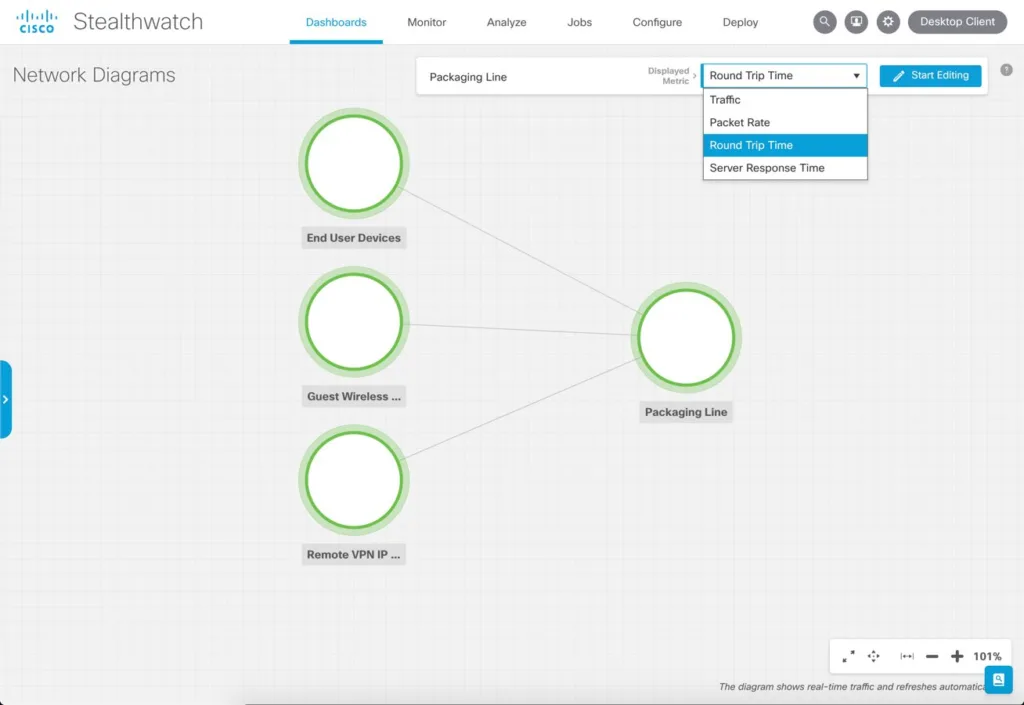This screenshot has height=705, width=1024.
Task: Click the Network Diagrams heading
Action: [94, 75]
